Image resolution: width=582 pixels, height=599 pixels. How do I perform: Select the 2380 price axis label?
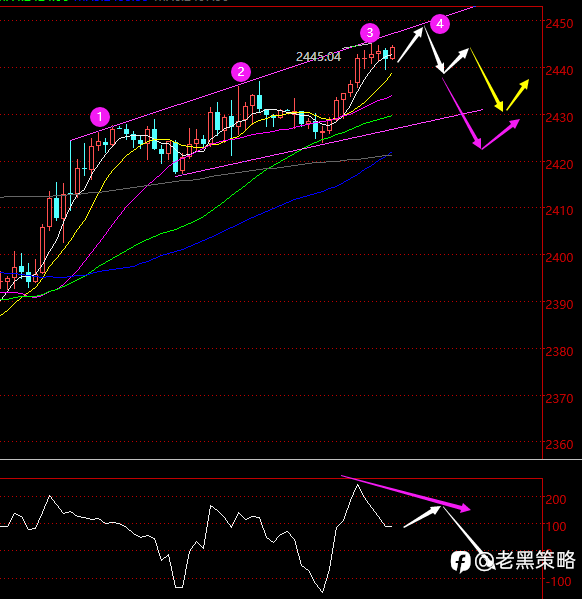[559, 351]
